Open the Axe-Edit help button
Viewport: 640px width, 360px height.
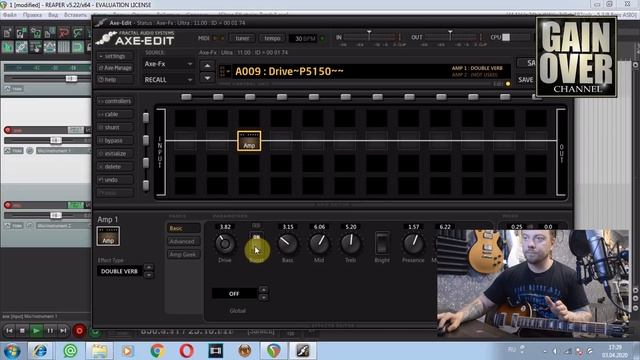click(x=115, y=80)
